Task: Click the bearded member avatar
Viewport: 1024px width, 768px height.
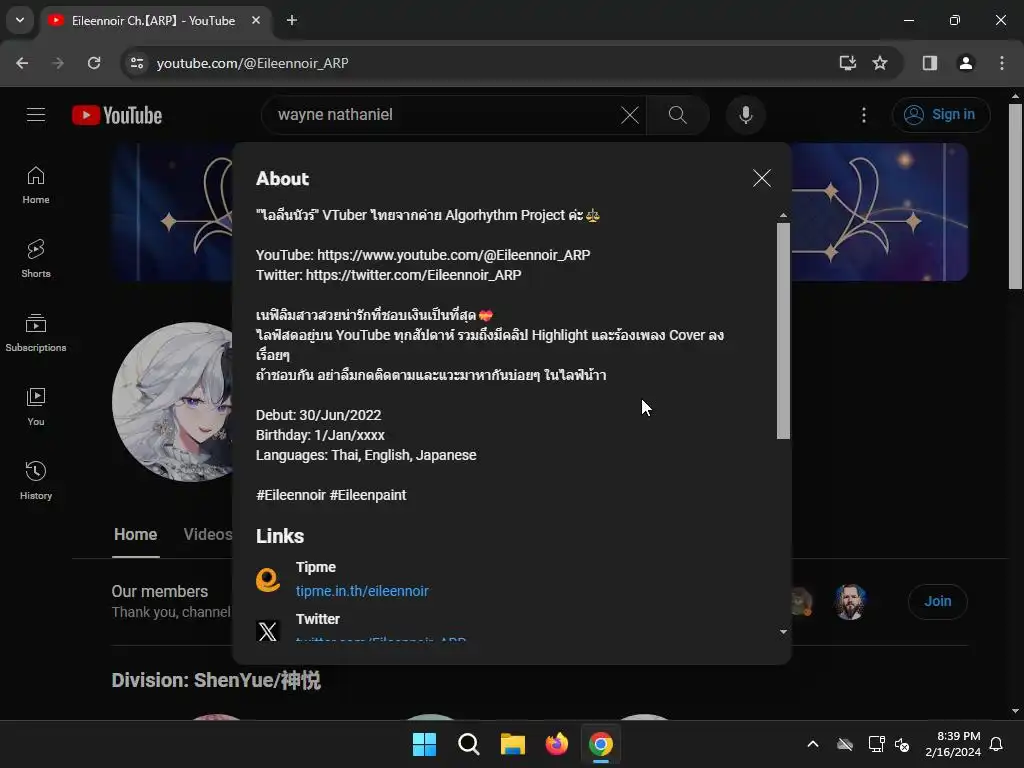Action: pos(850,601)
